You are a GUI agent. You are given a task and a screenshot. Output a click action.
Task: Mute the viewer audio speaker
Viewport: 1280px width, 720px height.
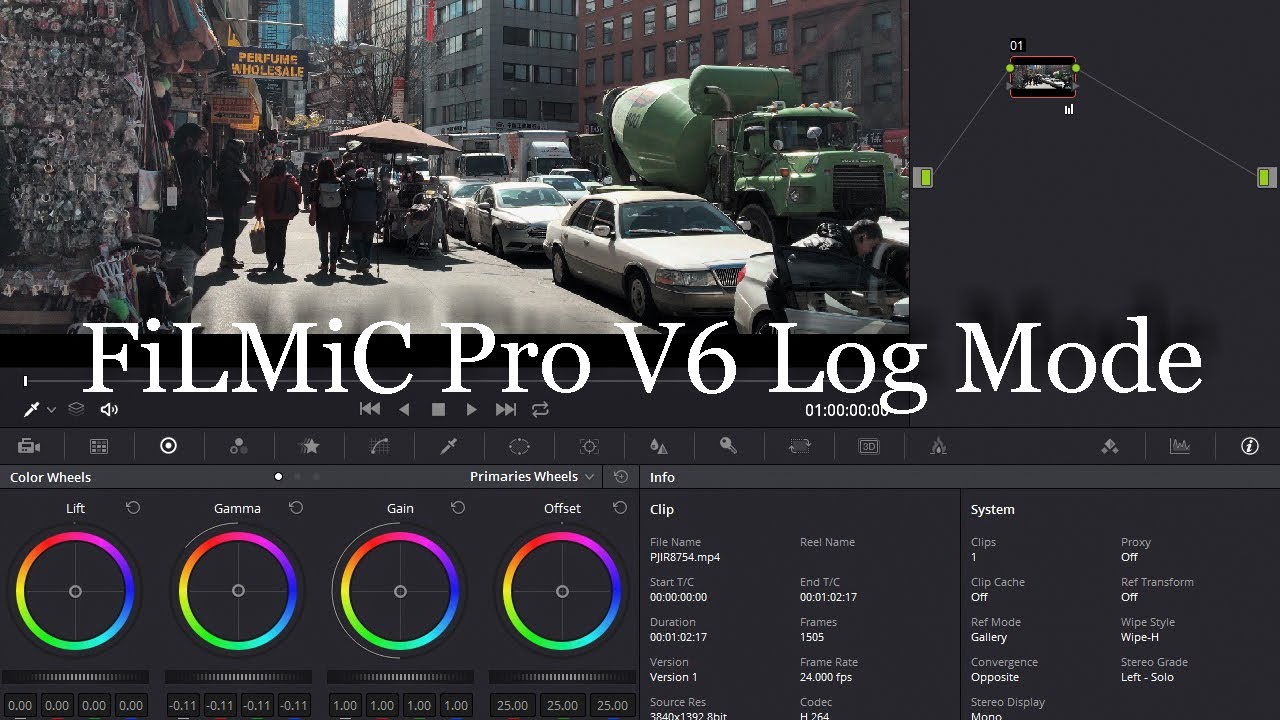coord(109,409)
